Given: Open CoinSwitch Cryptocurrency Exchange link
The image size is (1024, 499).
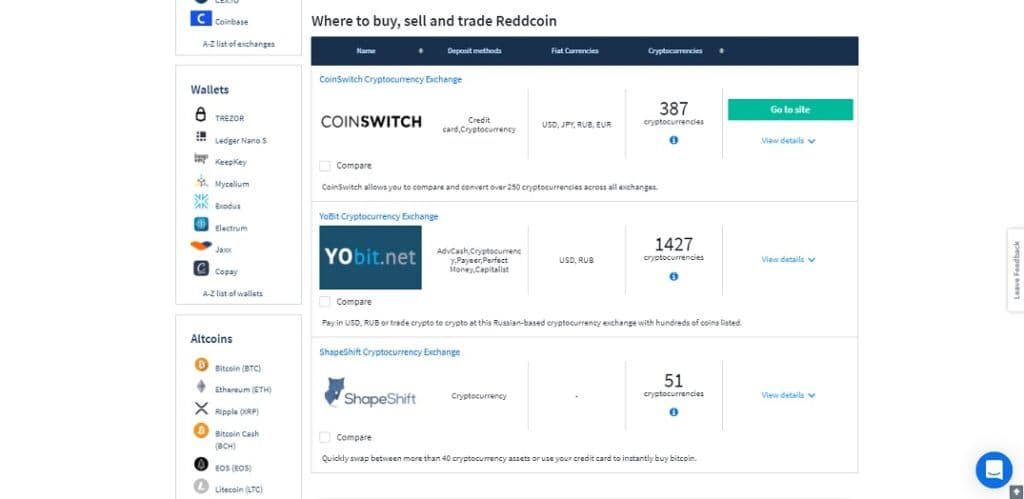Looking at the screenshot, I should [391, 79].
